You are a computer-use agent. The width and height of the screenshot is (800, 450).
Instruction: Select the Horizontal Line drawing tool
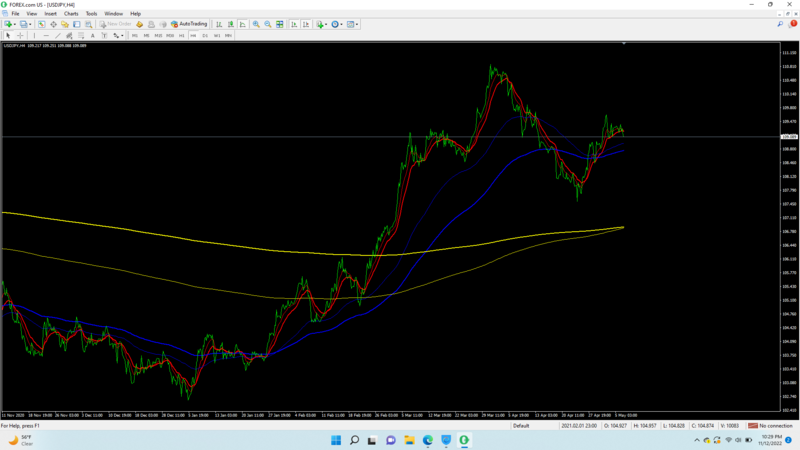point(46,35)
